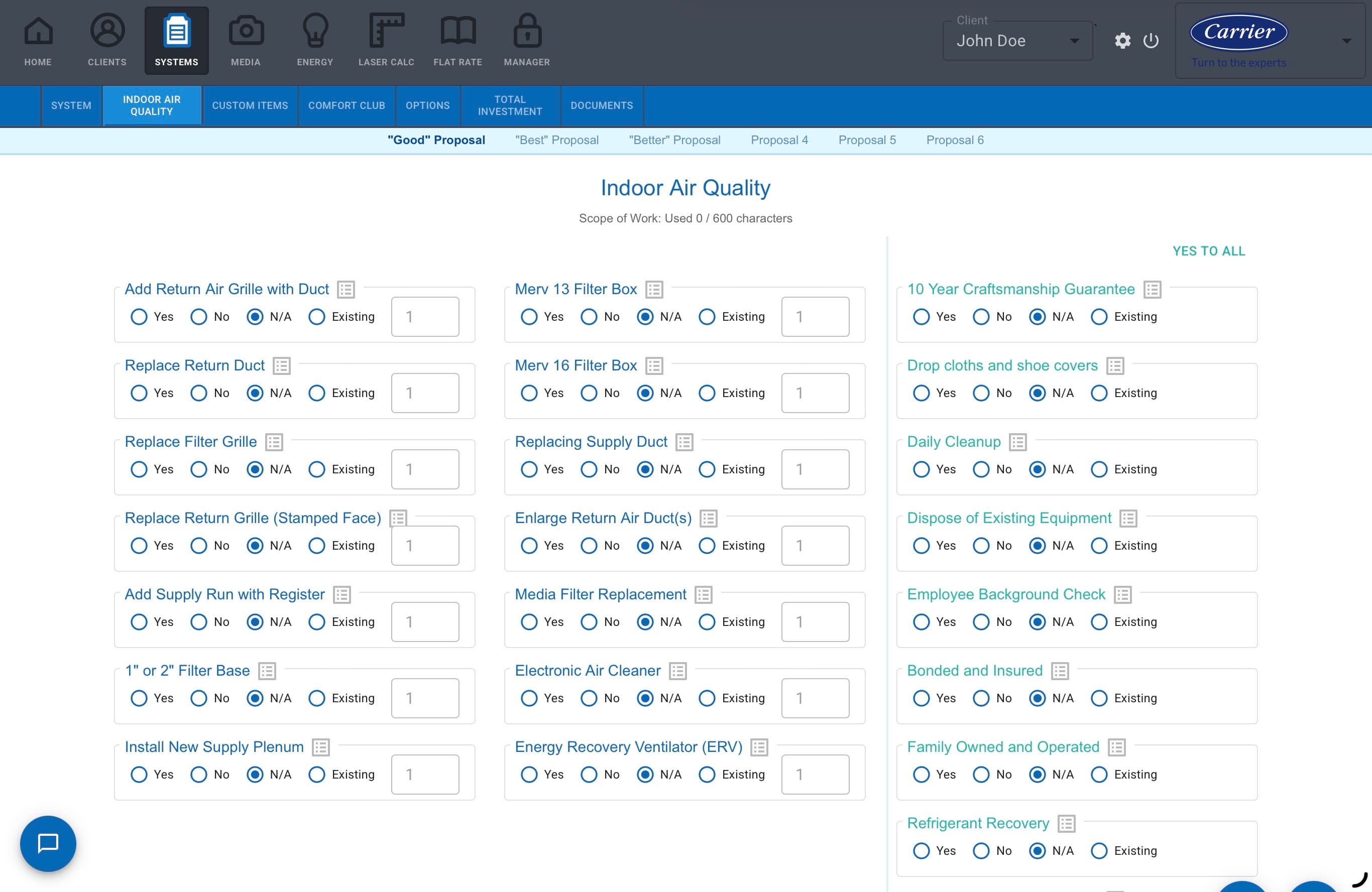This screenshot has width=1372, height=892.
Task: Select No for Replace Return Duct
Action: (199, 393)
